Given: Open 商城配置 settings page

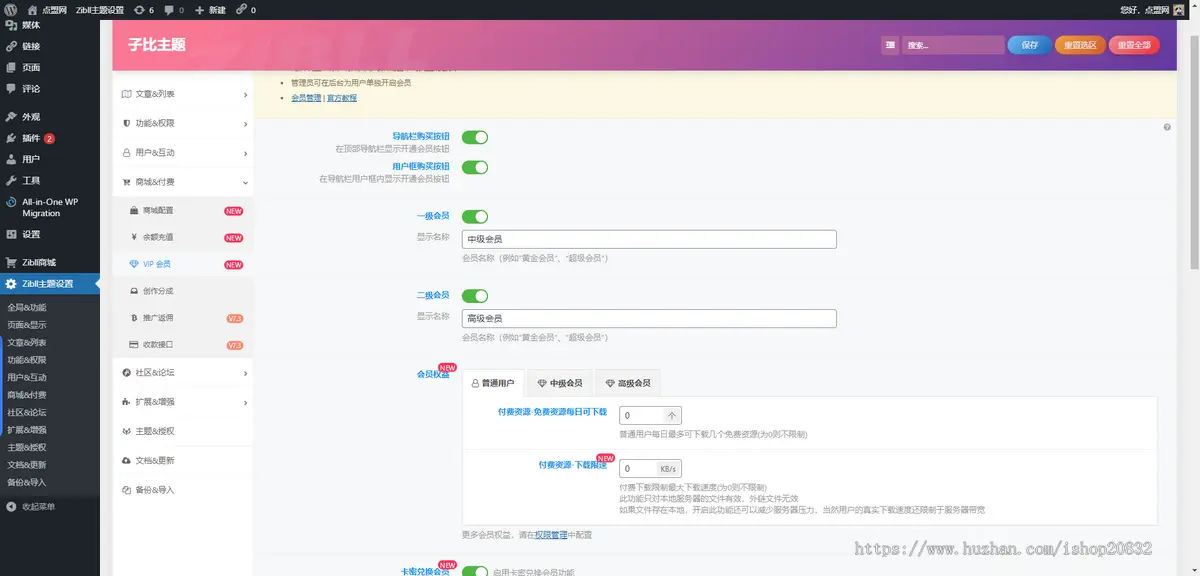Looking at the screenshot, I should point(183,211).
